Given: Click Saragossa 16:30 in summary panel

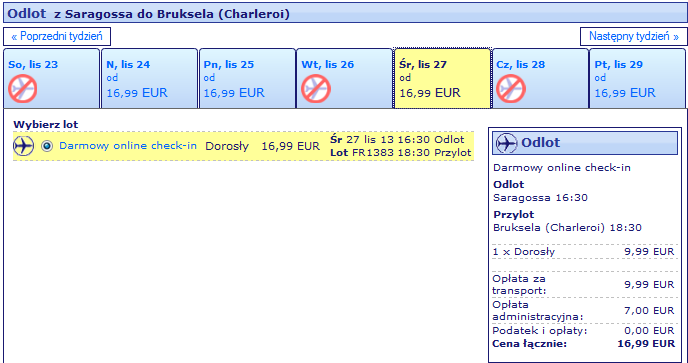Looking at the screenshot, I should coord(540,198).
